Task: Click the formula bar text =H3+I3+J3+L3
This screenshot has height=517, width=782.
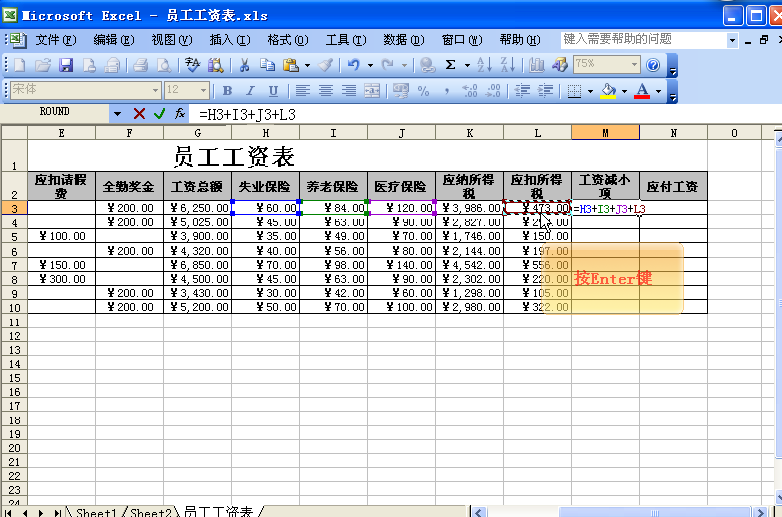Action: tap(247, 115)
